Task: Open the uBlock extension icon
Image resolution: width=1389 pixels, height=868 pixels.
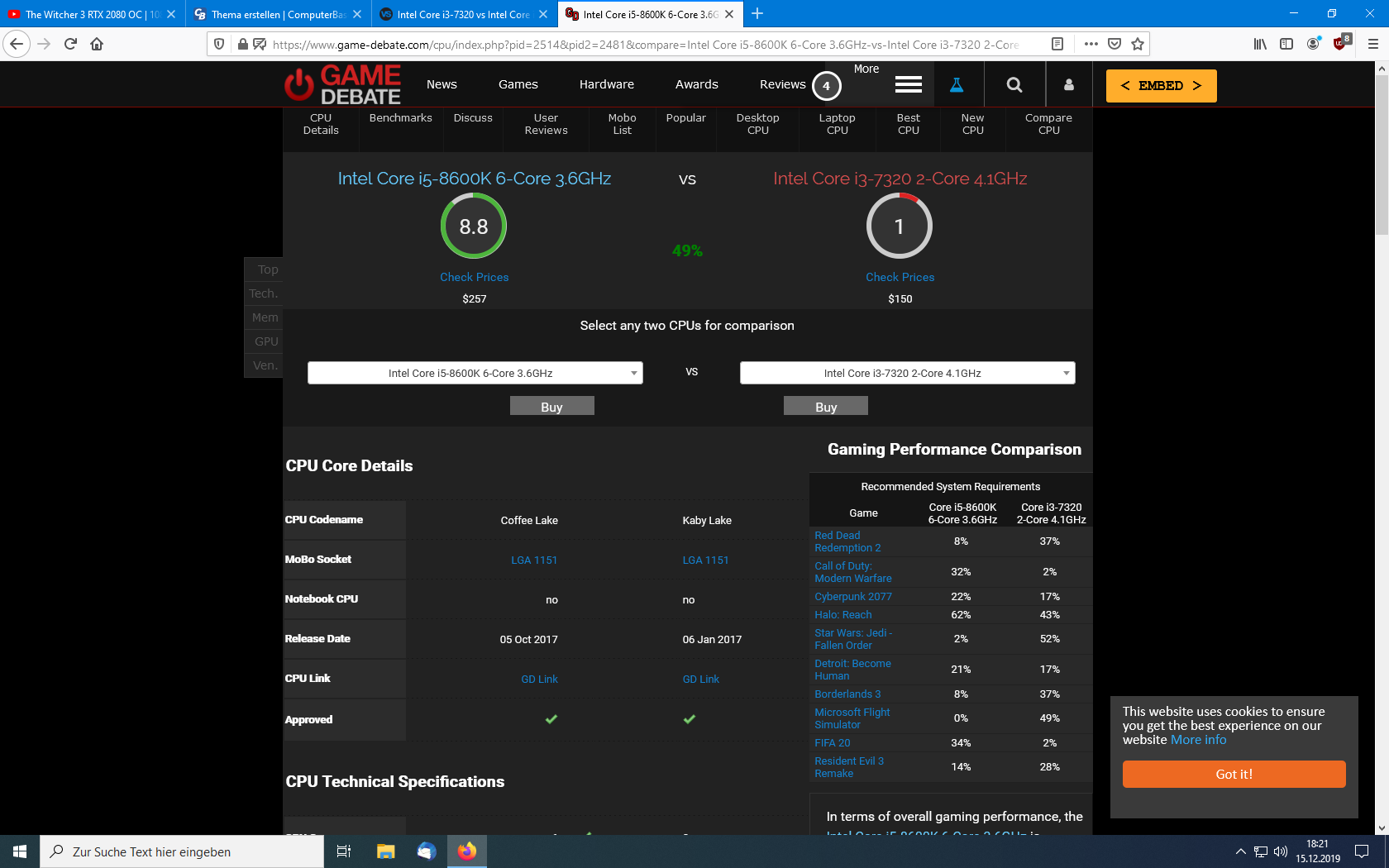Action: click(1341, 43)
